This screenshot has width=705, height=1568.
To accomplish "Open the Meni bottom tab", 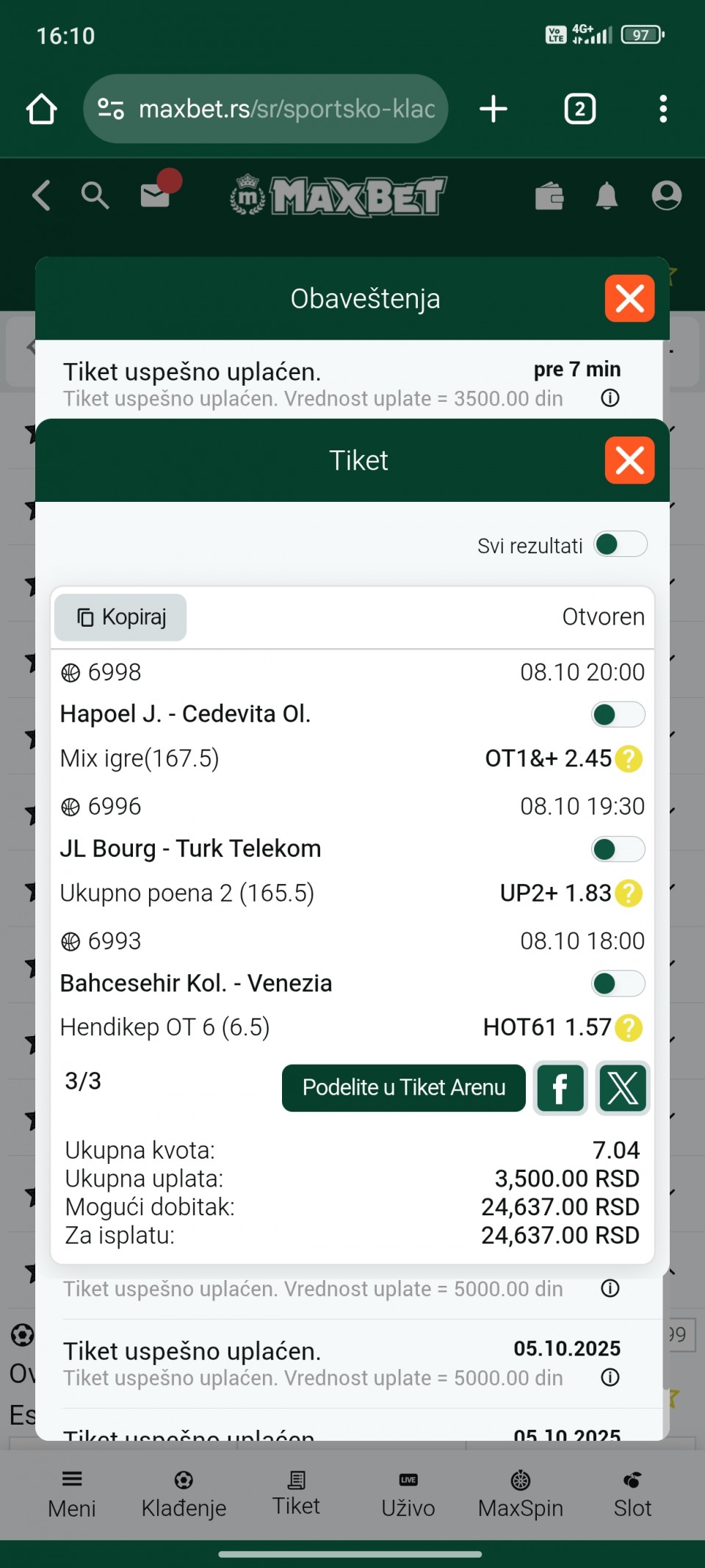I will (72, 1494).
